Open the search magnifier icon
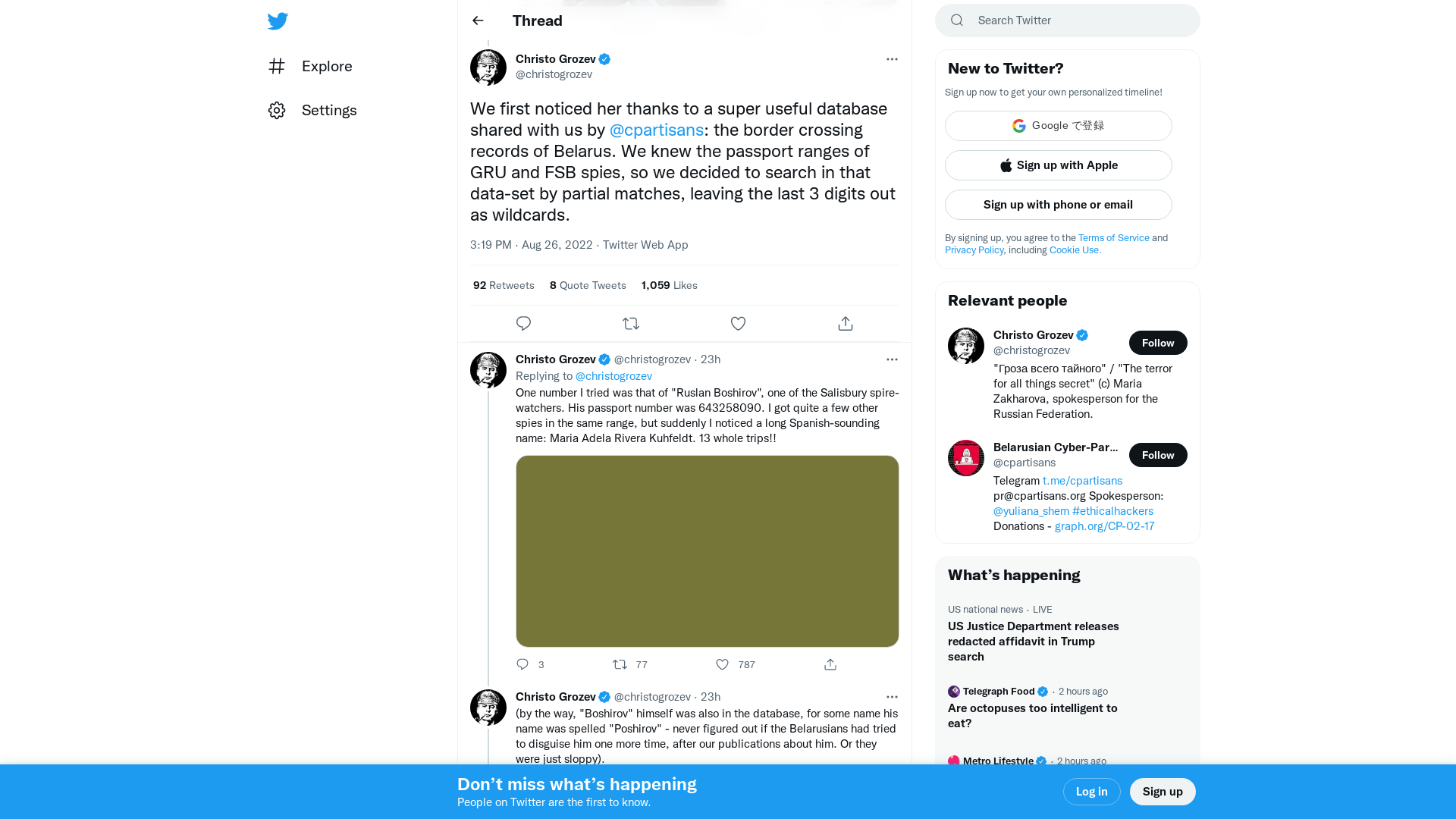The width and height of the screenshot is (1456, 819). coord(956,20)
